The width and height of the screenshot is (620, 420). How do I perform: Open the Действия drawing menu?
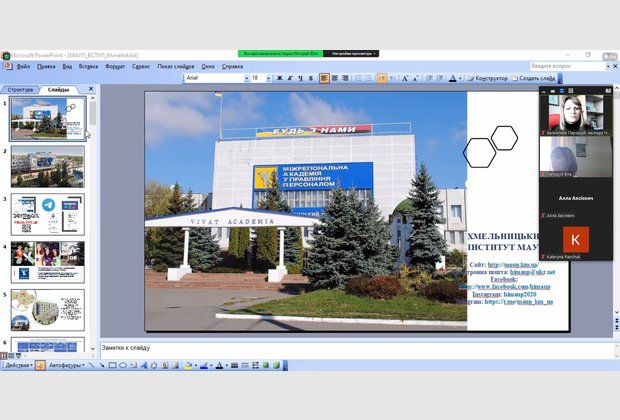coord(17,365)
